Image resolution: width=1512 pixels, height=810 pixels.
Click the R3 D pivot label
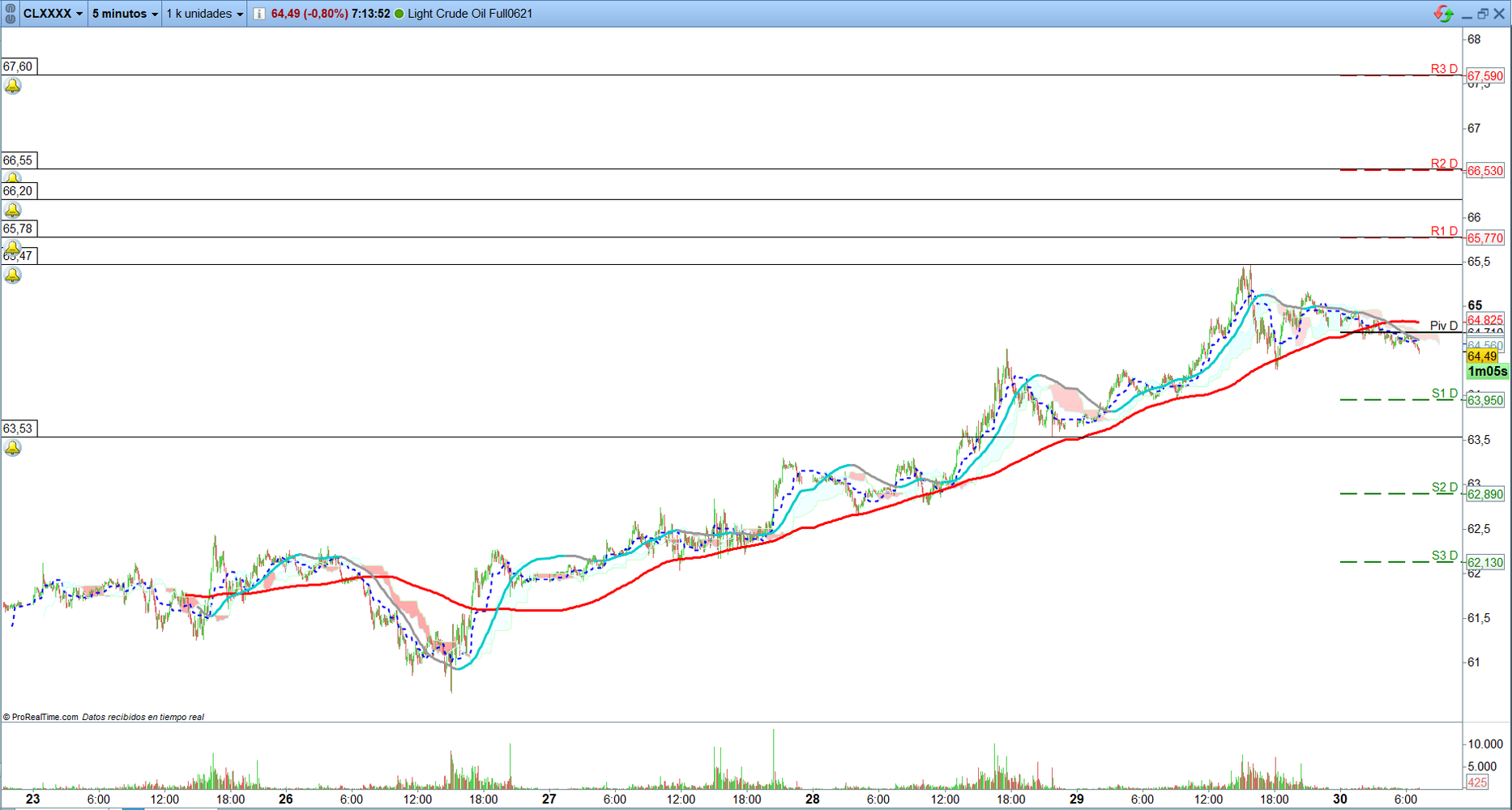(x=1443, y=69)
